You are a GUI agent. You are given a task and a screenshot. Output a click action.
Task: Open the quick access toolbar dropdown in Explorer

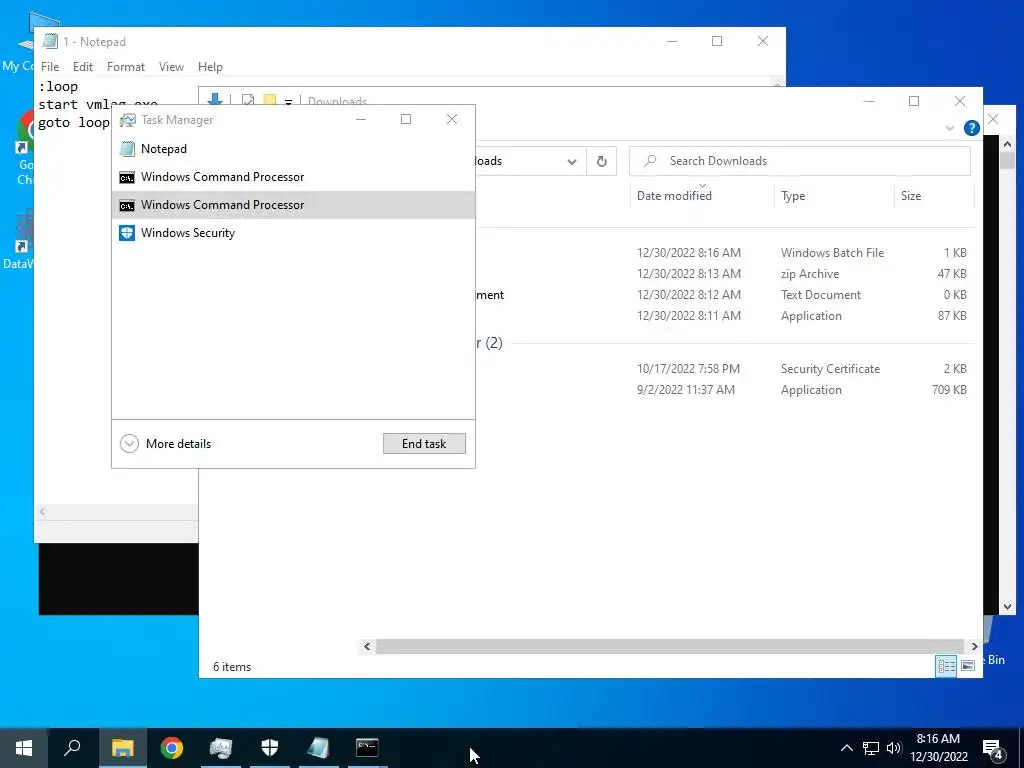coord(288,102)
